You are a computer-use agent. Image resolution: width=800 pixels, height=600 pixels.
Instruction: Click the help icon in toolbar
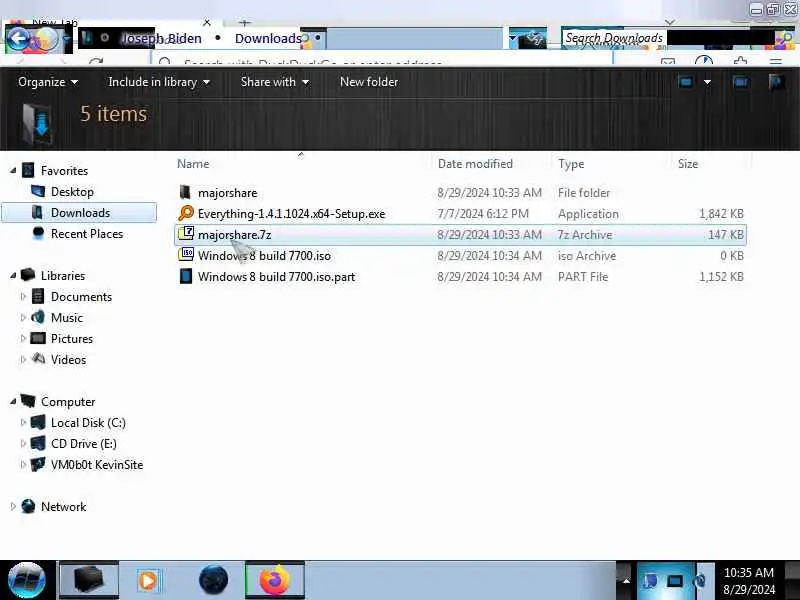(x=776, y=82)
